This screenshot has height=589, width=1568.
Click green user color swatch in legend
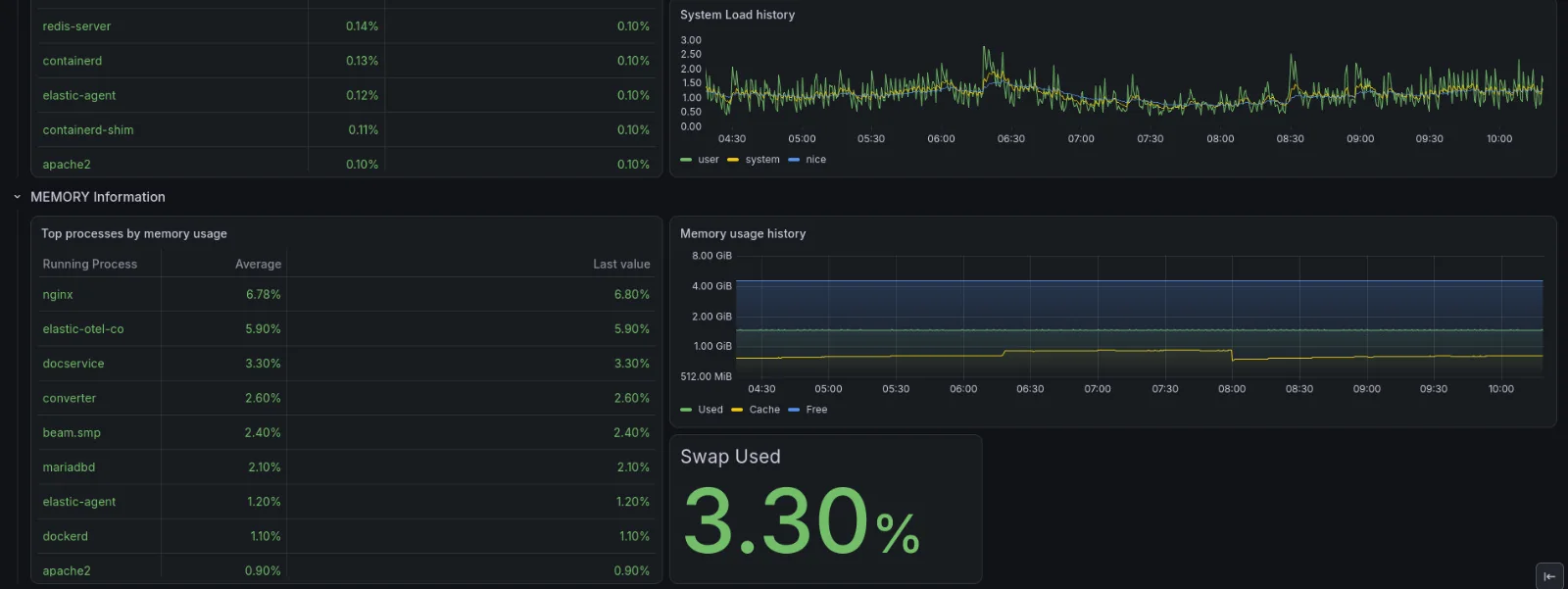[x=686, y=160]
